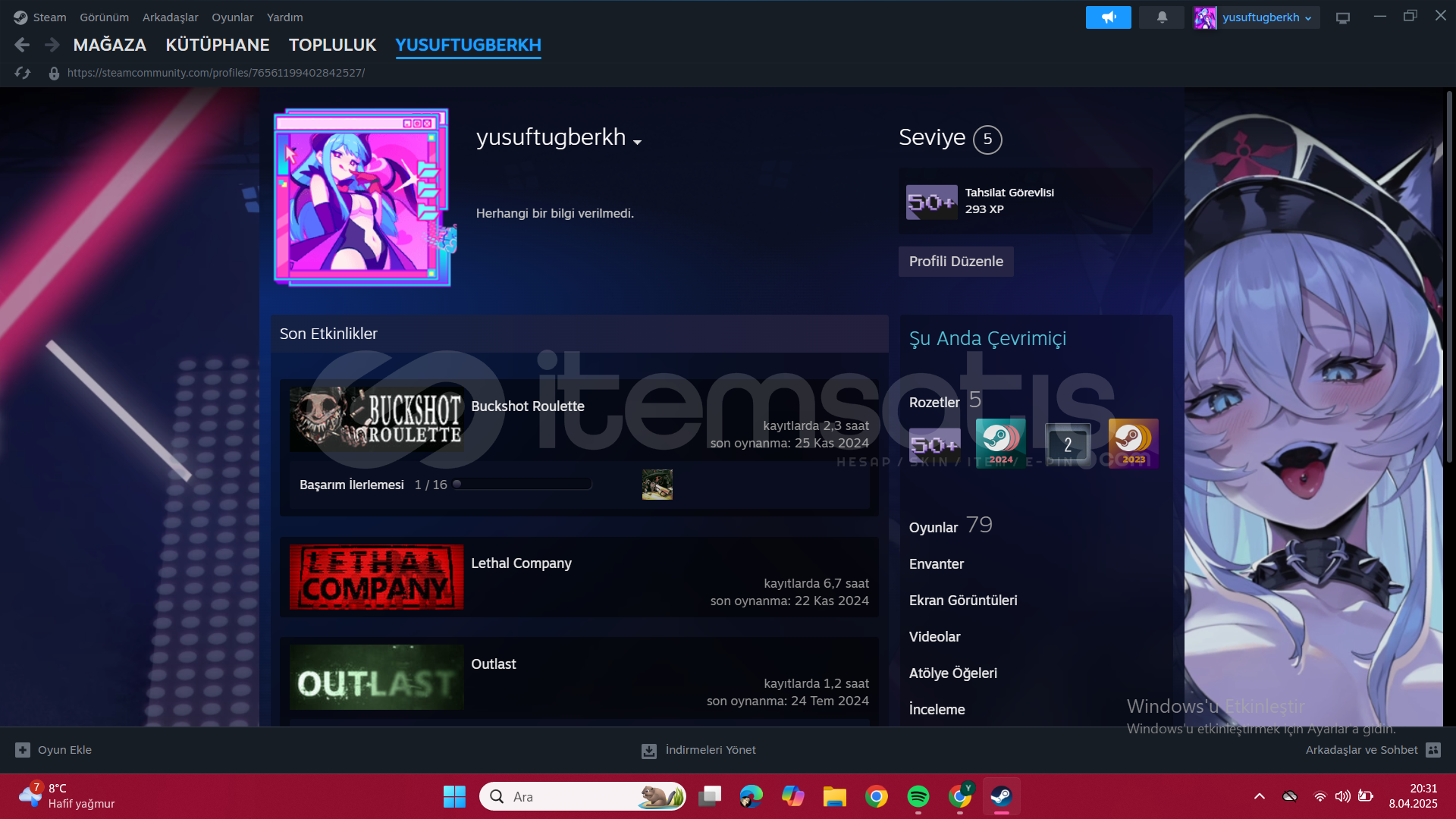
Task: Click the Buckshot Roulette achievement icon
Action: pos(657,485)
